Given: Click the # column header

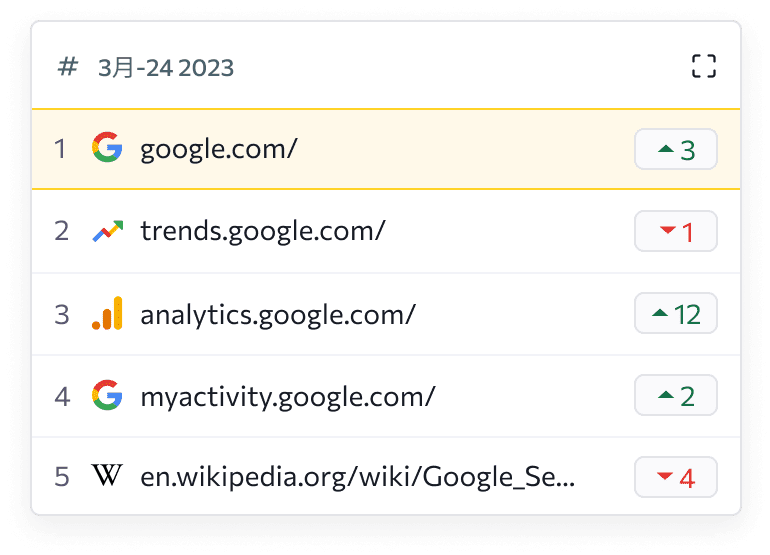Looking at the screenshot, I should coord(68,67).
